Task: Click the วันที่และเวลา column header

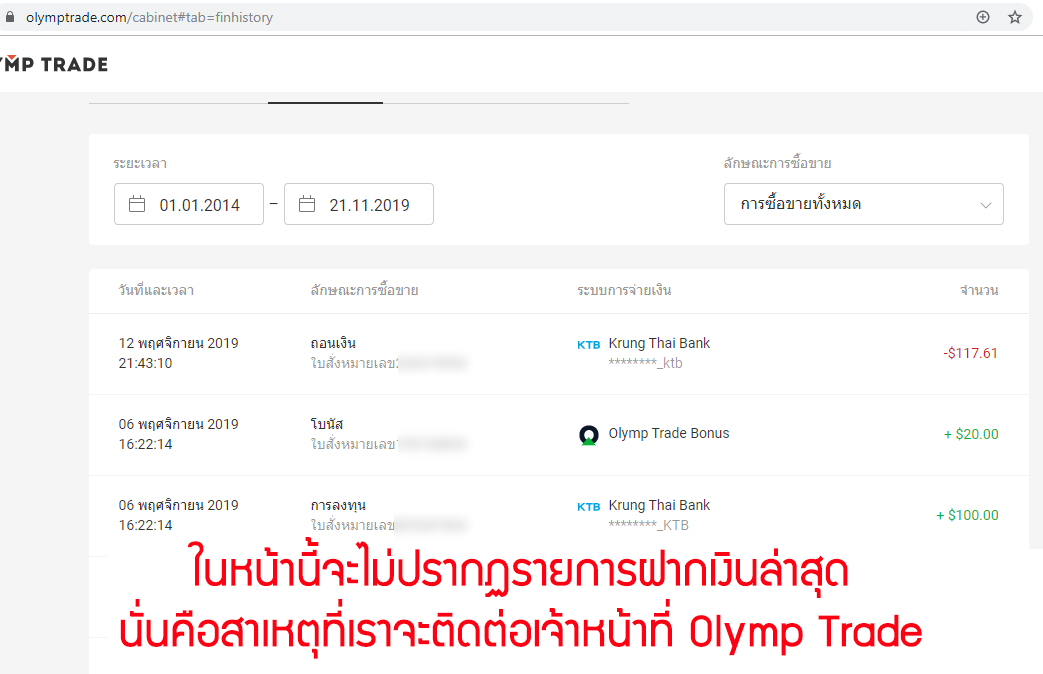Action: (x=156, y=290)
